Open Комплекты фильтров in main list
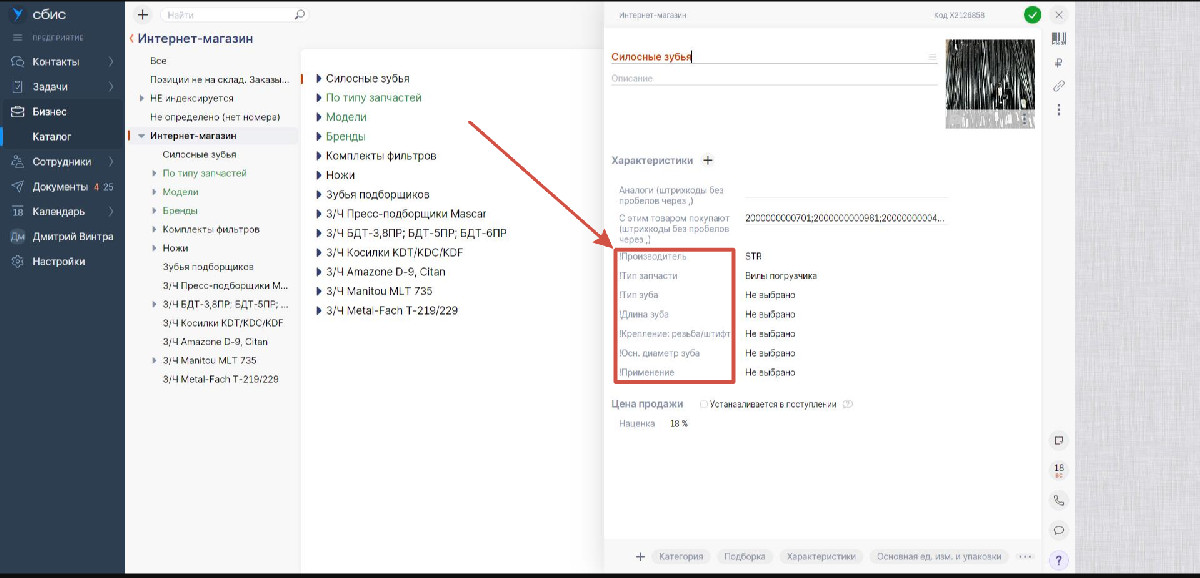 pos(381,156)
